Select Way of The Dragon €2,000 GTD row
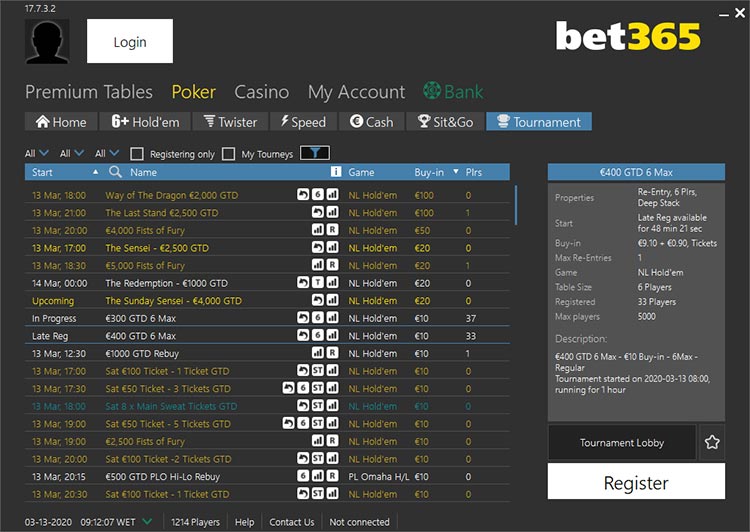The image size is (750, 532). click(267, 195)
